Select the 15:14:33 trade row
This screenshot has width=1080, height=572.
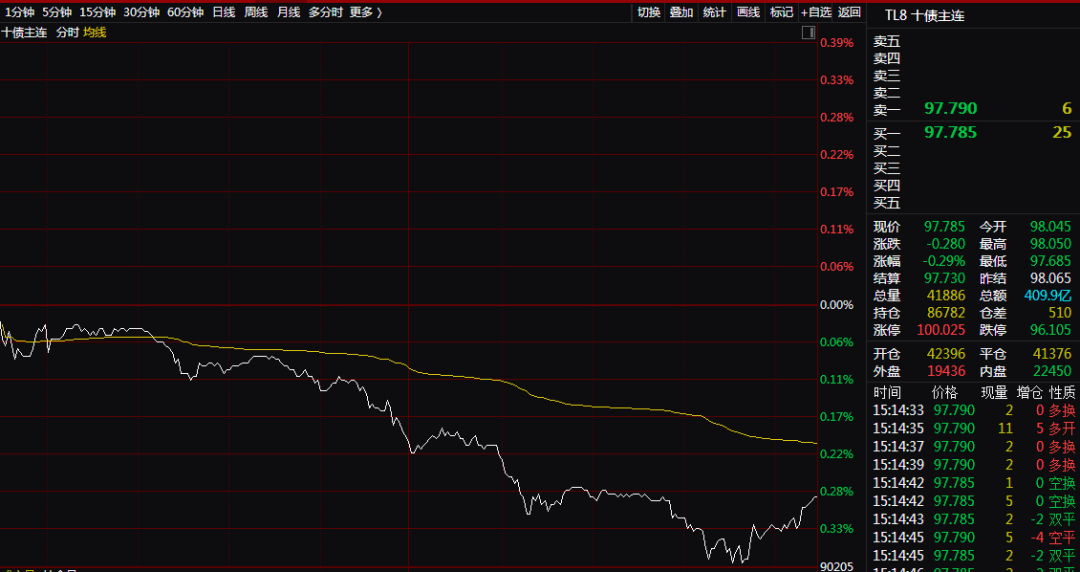tap(973, 411)
